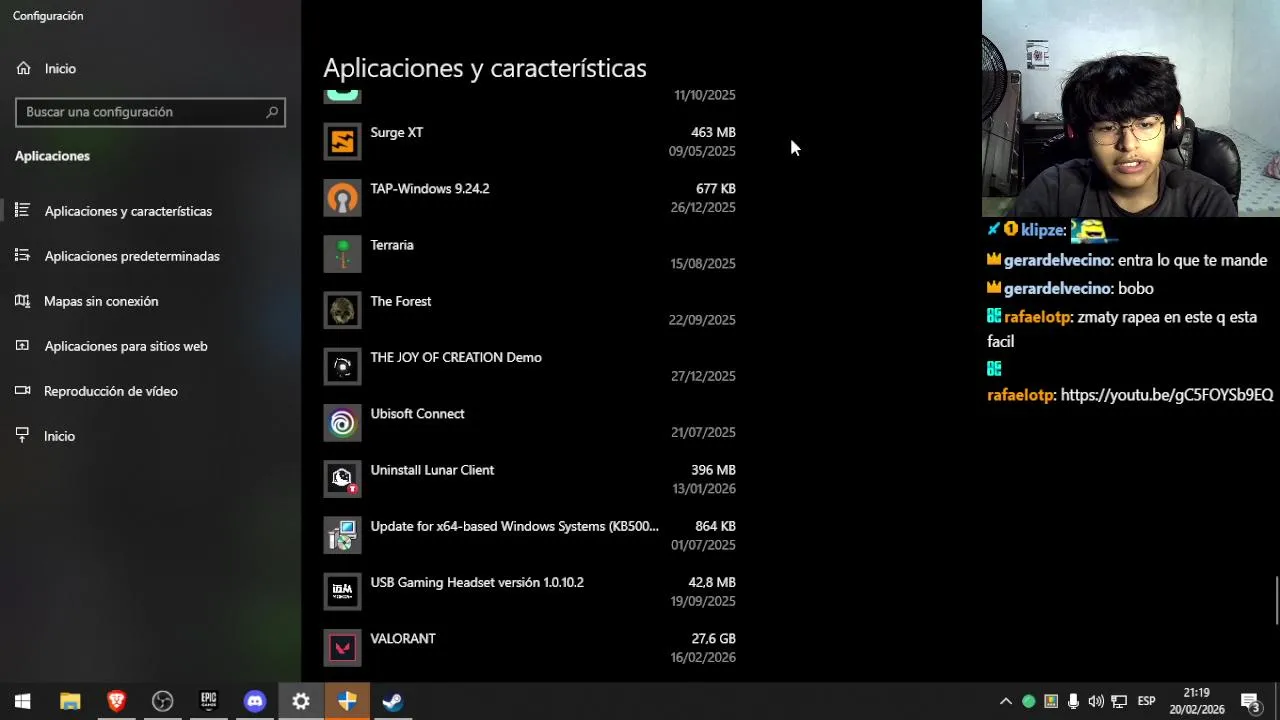The image size is (1280, 720).
Task: Click username gerardelvecino before 'bobo'
Action: 1058,288
